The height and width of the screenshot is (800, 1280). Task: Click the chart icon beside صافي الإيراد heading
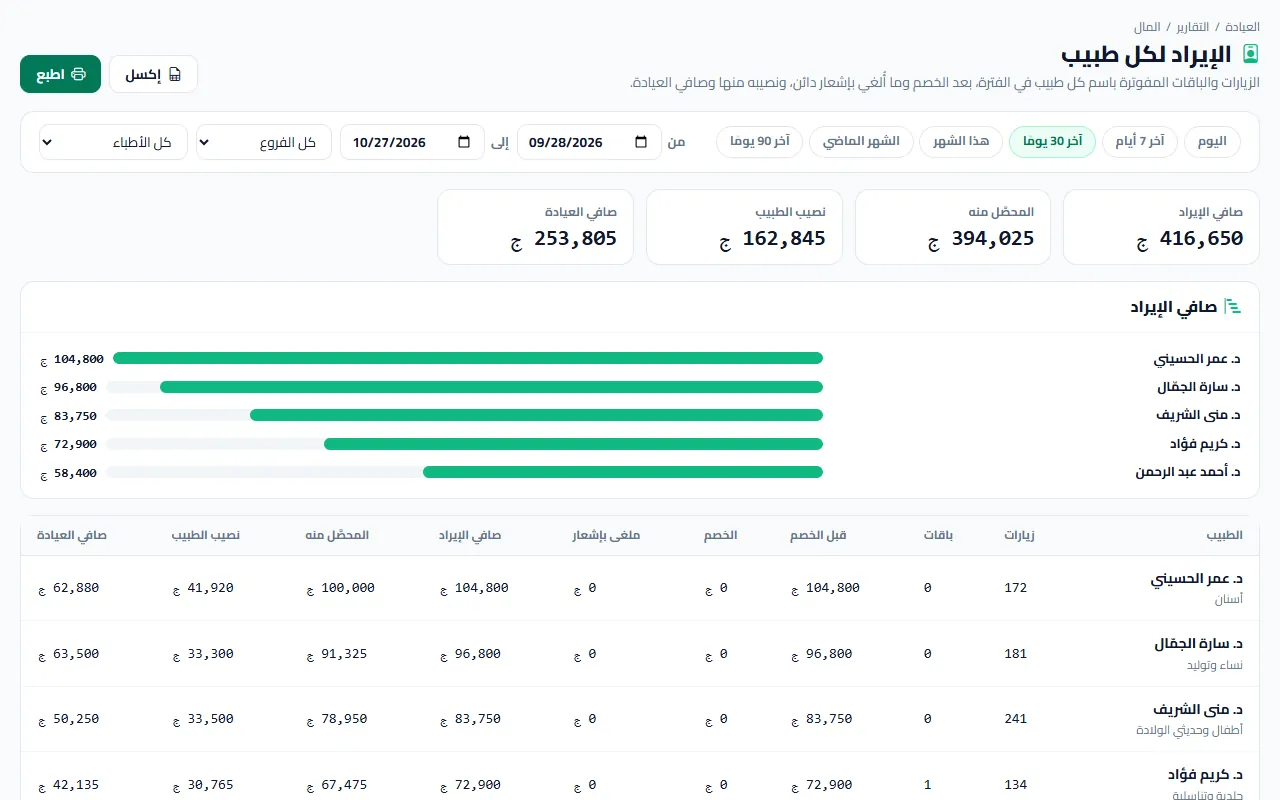pos(1233,307)
